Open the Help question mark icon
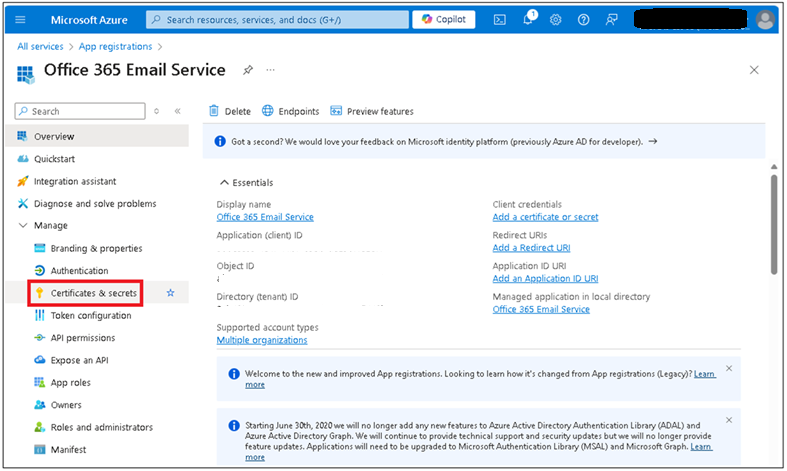Image resolution: width=787 pixels, height=471 pixels. tap(583, 20)
